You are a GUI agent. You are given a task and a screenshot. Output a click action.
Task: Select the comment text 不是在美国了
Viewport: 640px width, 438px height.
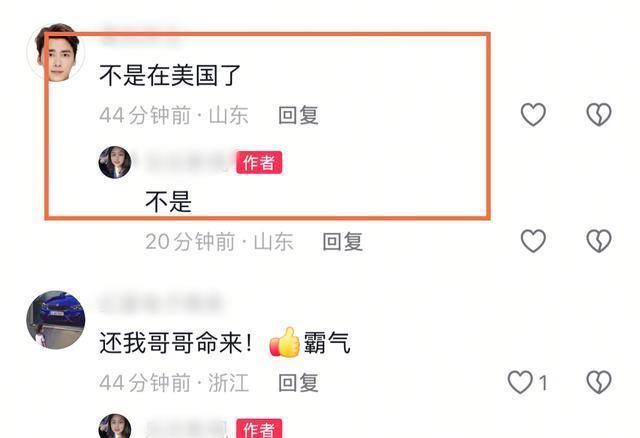pos(170,75)
